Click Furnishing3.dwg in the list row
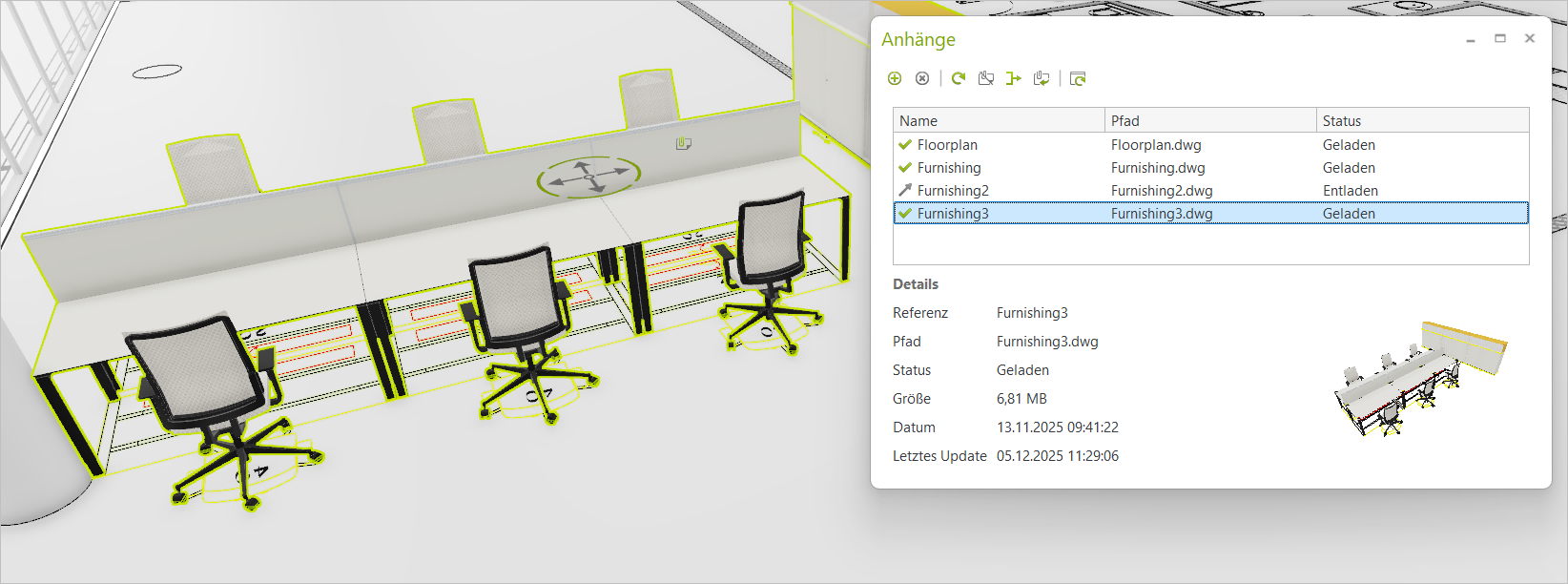 [1162, 214]
